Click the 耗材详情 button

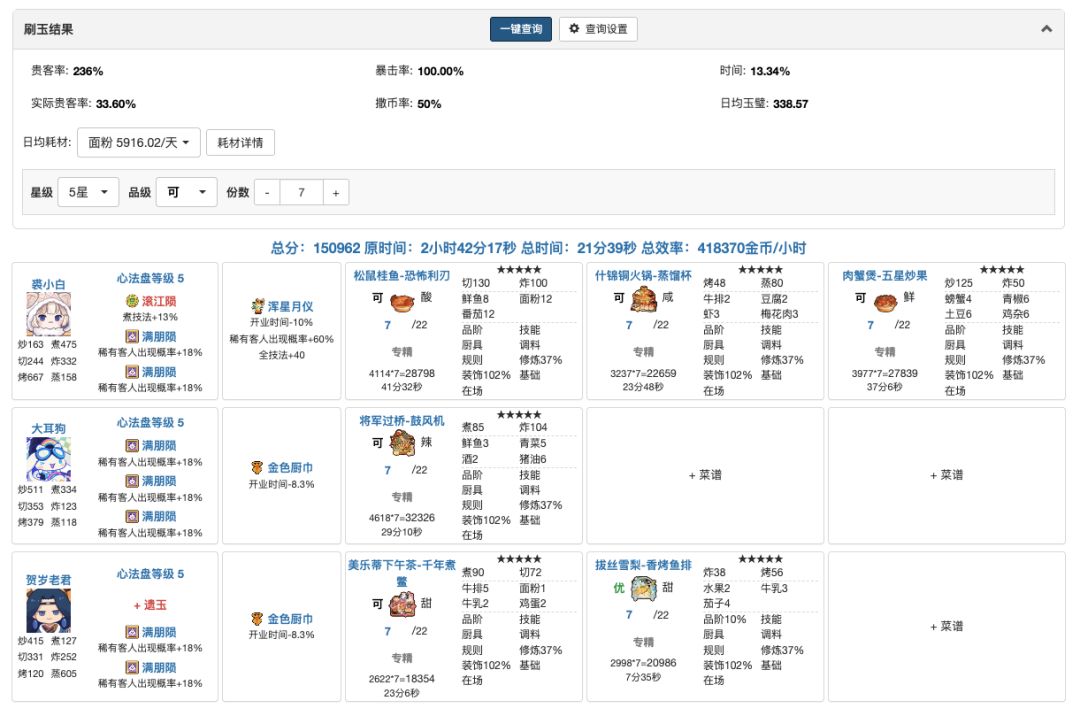tap(240, 143)
